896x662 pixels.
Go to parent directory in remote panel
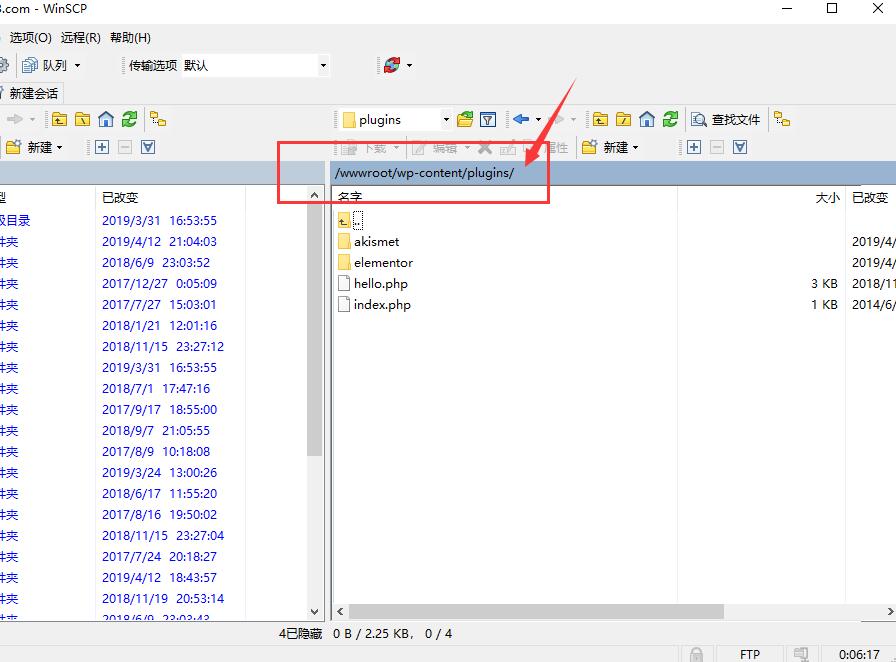point(600,119)
